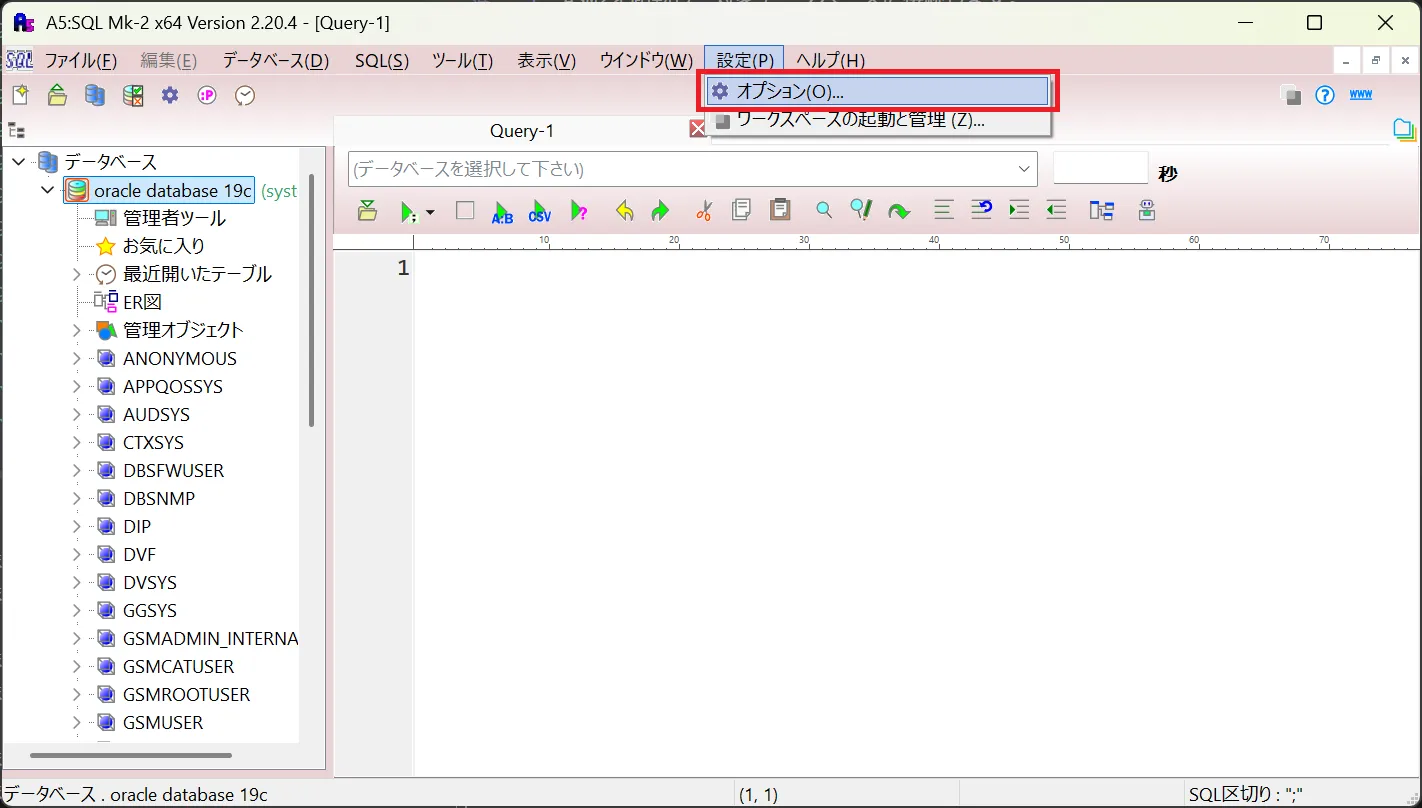Click the scissors cut icon
Viewport: 1422px width, 808px height.
(x=704, y=211)
